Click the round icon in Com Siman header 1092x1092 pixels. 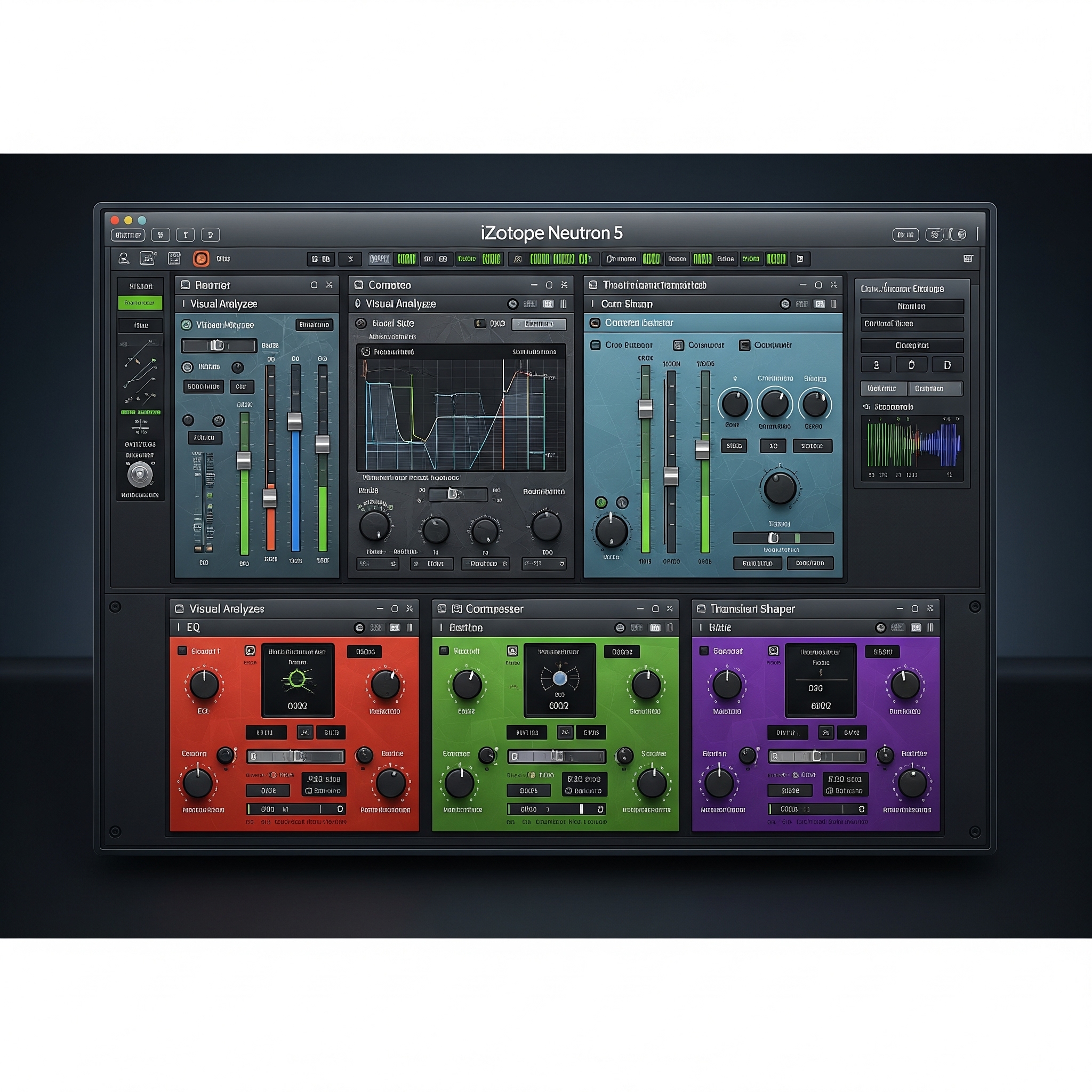click(x=785, y=304)
